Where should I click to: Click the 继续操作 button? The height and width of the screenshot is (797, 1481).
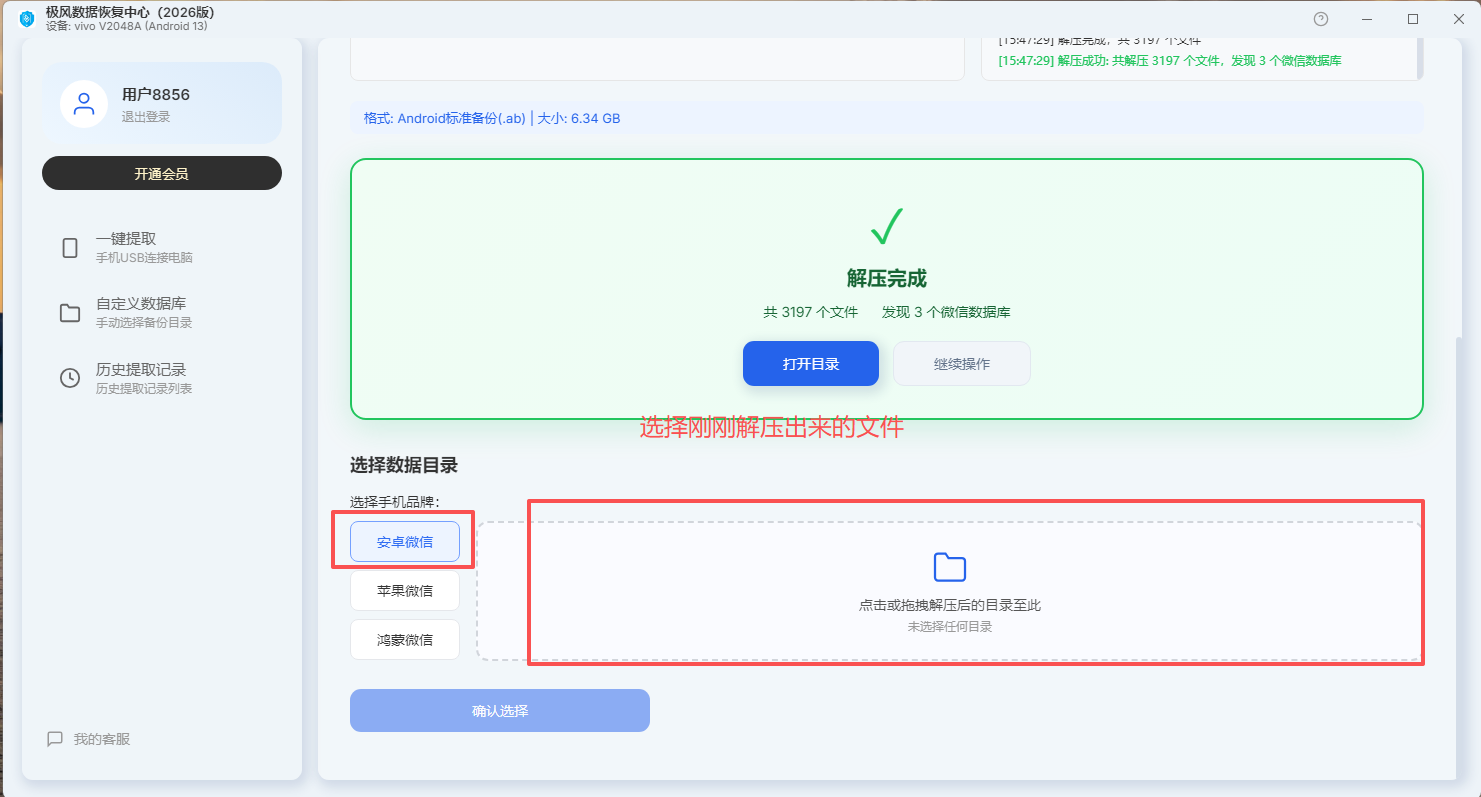pos(962,363)
